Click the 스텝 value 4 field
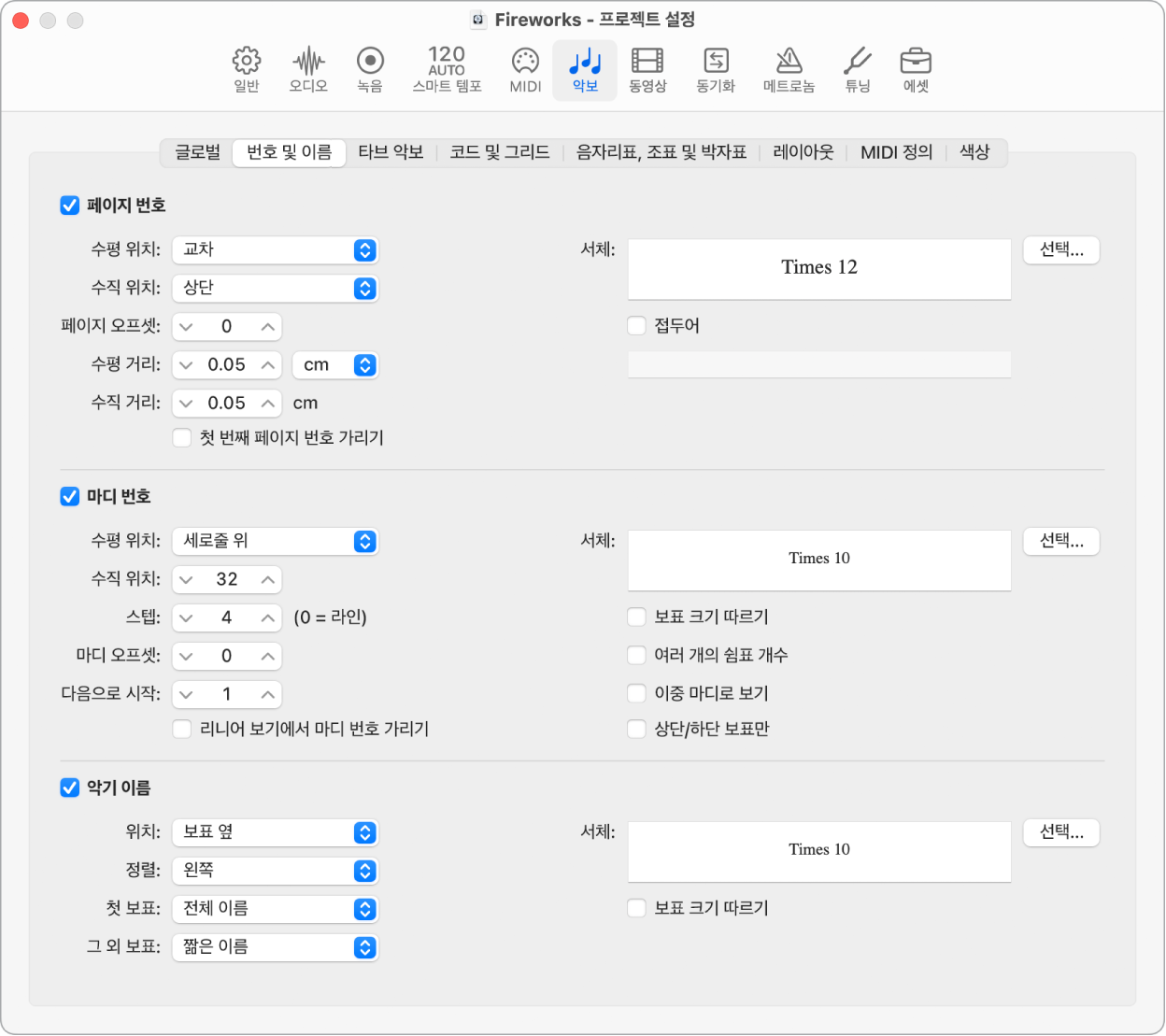Screen dimensions: 1166x1036 [226, 618]
